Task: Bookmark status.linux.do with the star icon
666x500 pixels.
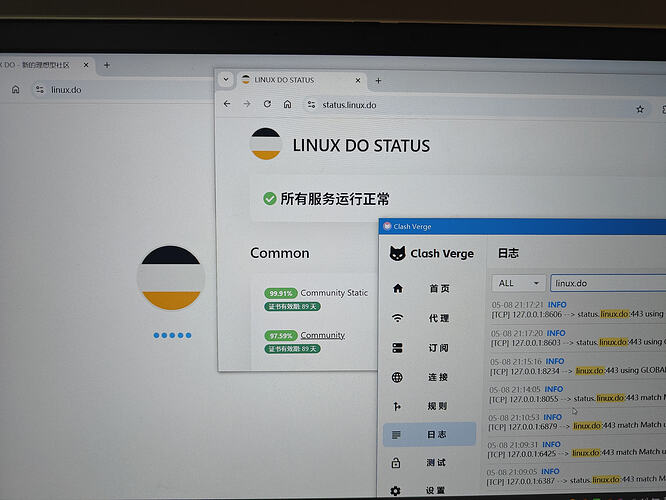Action: [640, 109]
